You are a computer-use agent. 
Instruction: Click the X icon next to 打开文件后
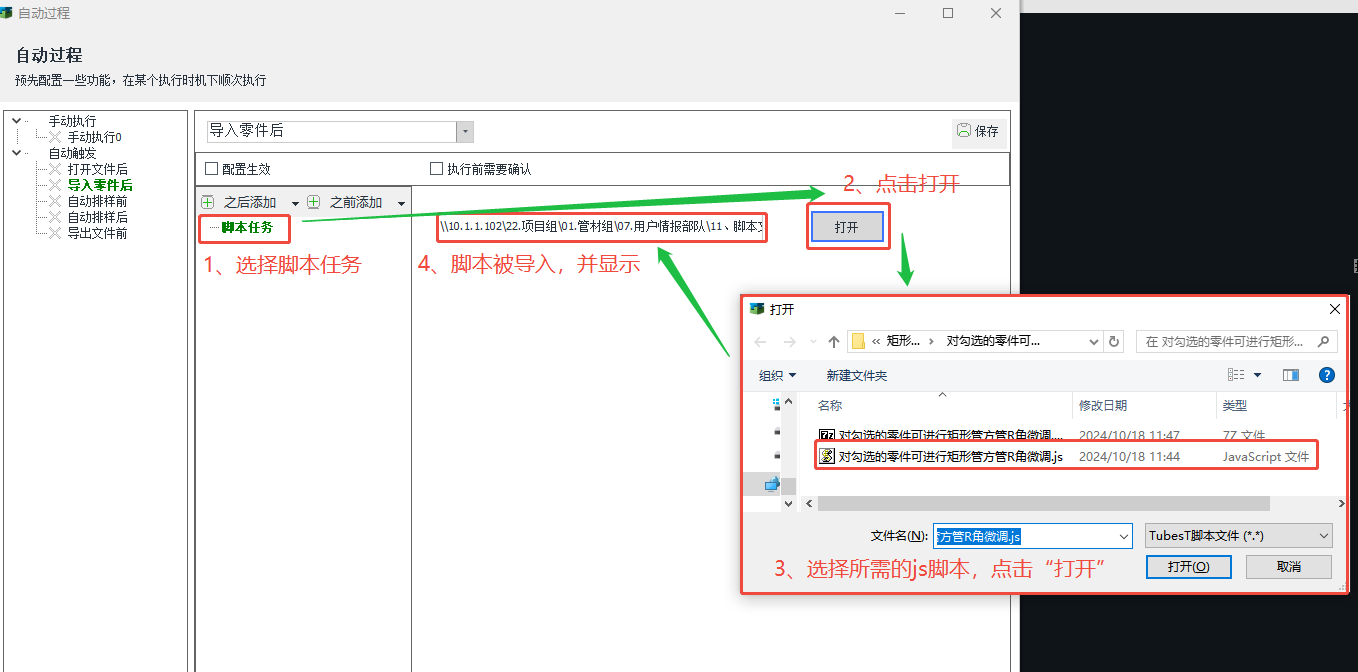55,169
